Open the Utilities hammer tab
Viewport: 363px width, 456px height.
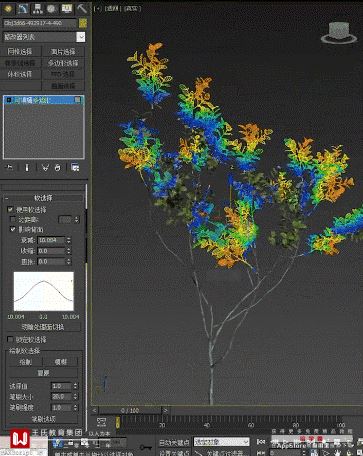81,8
